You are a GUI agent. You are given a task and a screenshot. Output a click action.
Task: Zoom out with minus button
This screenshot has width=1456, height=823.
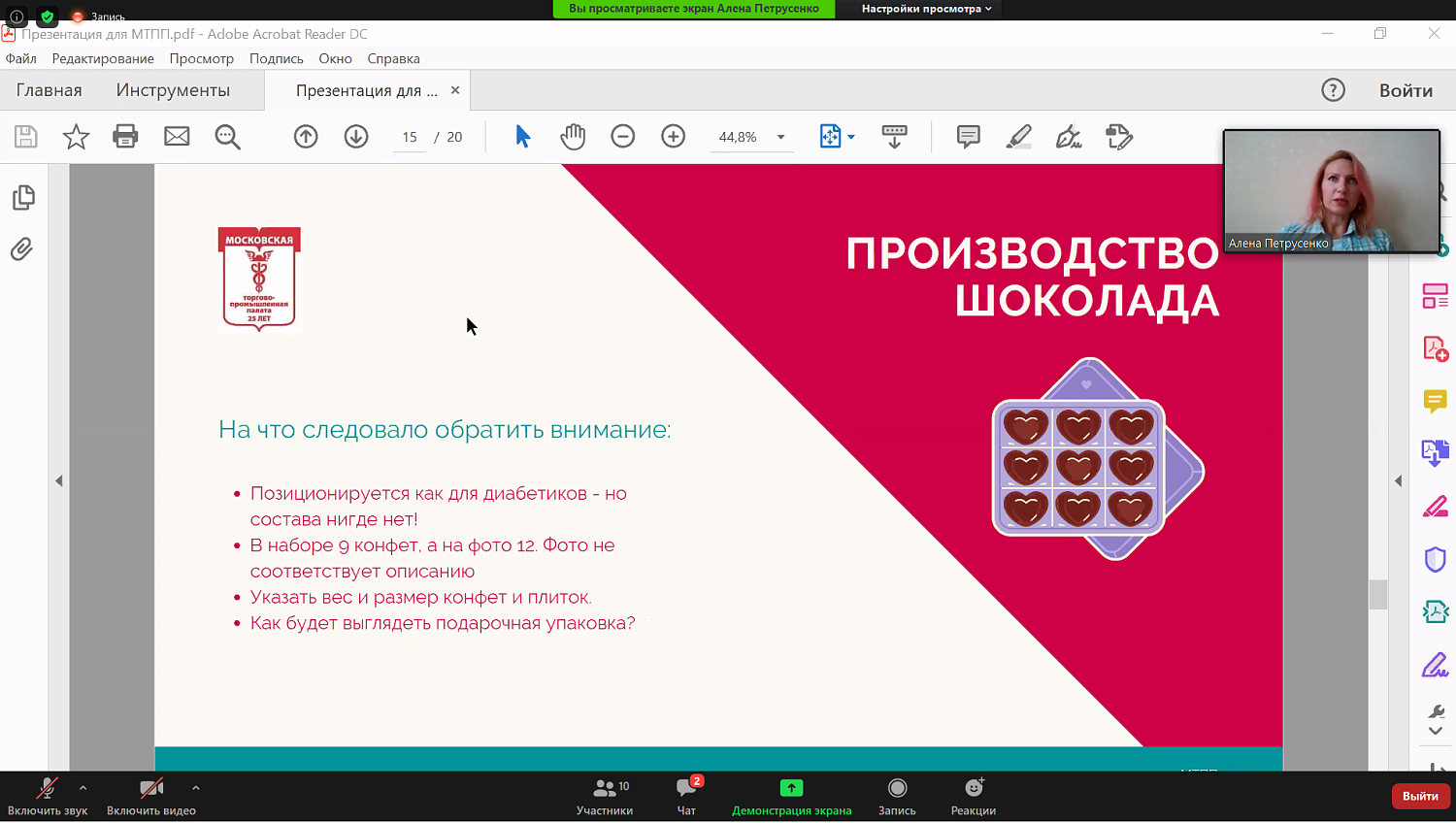[x=623, y=137]
